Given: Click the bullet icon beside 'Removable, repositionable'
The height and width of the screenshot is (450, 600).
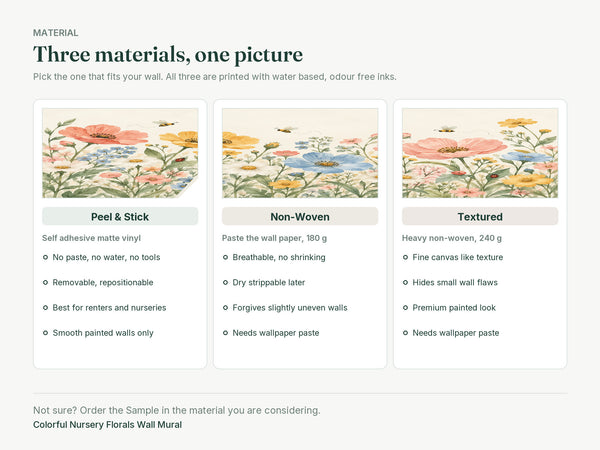Looking at the screenshot, I should pyautogui.click(x=46, y=283).
